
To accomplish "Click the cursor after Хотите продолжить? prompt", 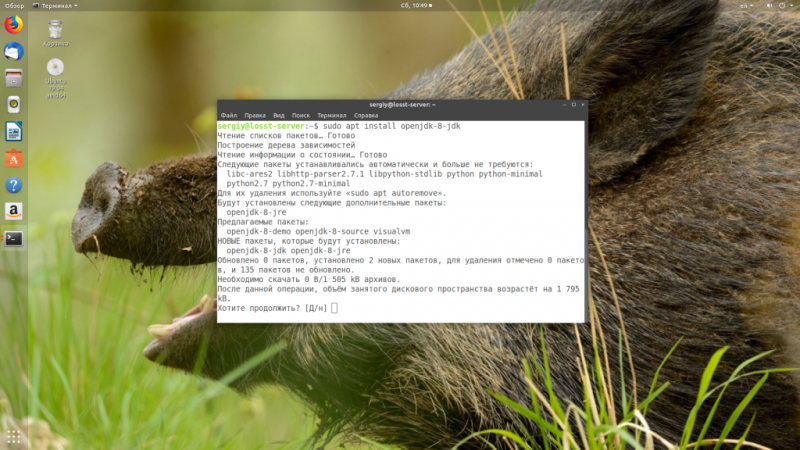I will click(334, 308).
